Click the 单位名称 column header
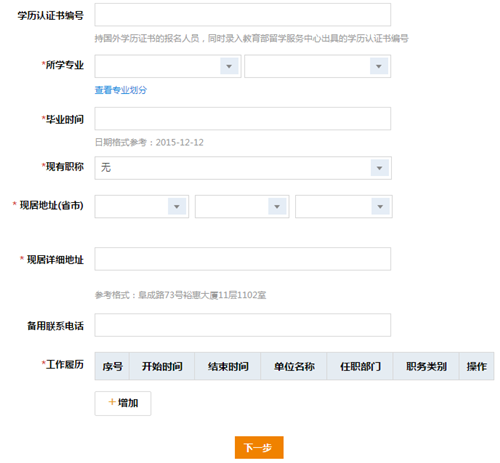Image resolution: width=500 pixels, height=463 pixels. [x=294, y=366]
